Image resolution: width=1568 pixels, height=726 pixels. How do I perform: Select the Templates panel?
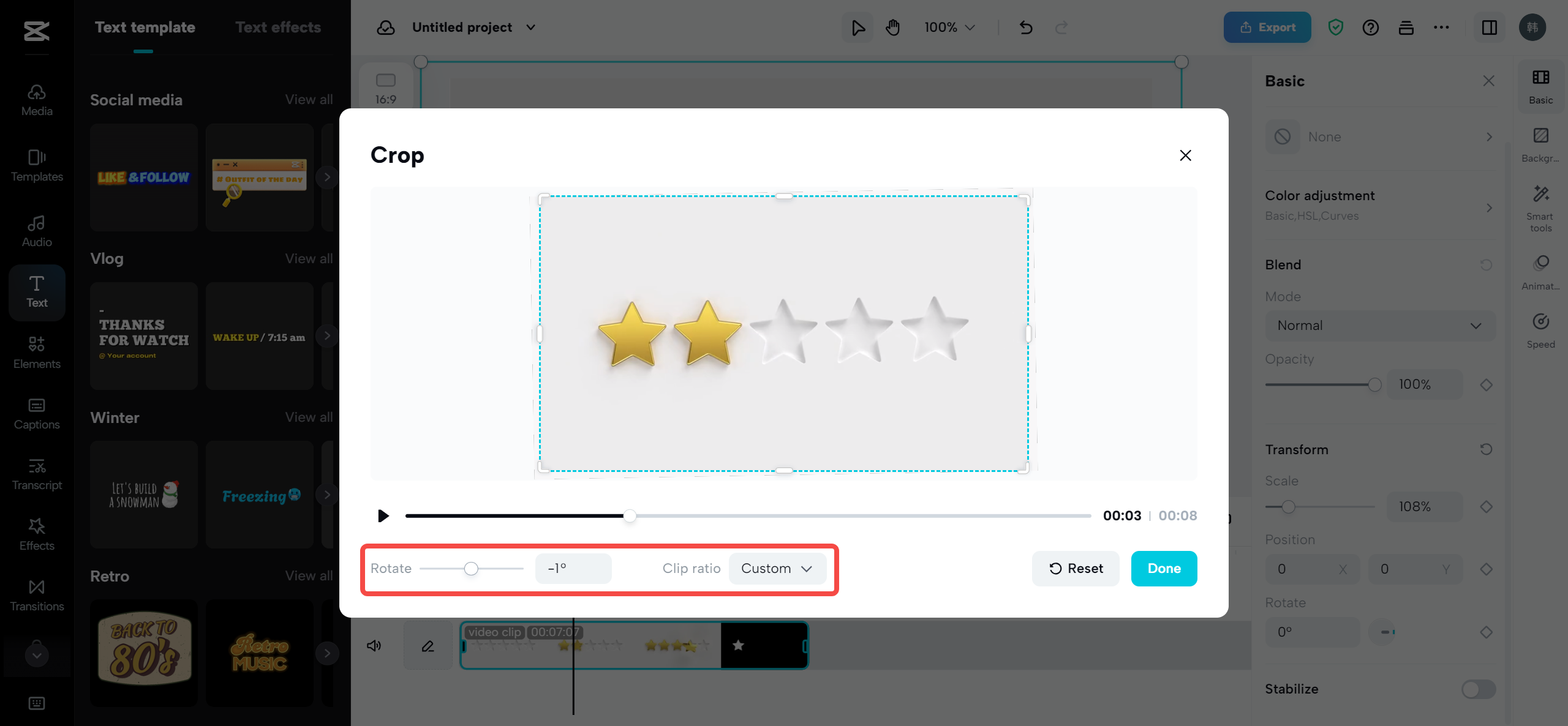tap(37, 165)
